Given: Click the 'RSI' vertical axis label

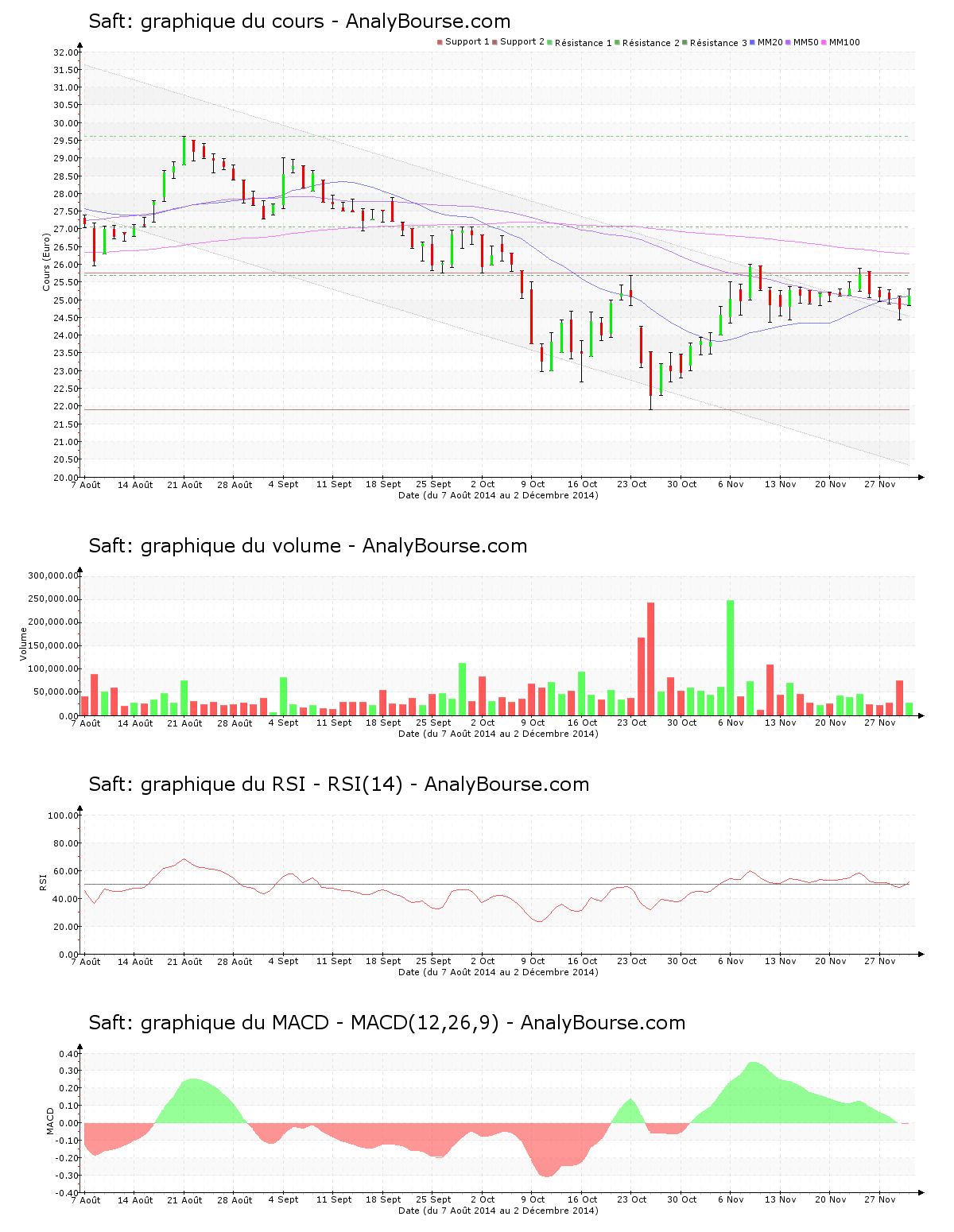Looking at the screenshot, I should coord(44,881).
